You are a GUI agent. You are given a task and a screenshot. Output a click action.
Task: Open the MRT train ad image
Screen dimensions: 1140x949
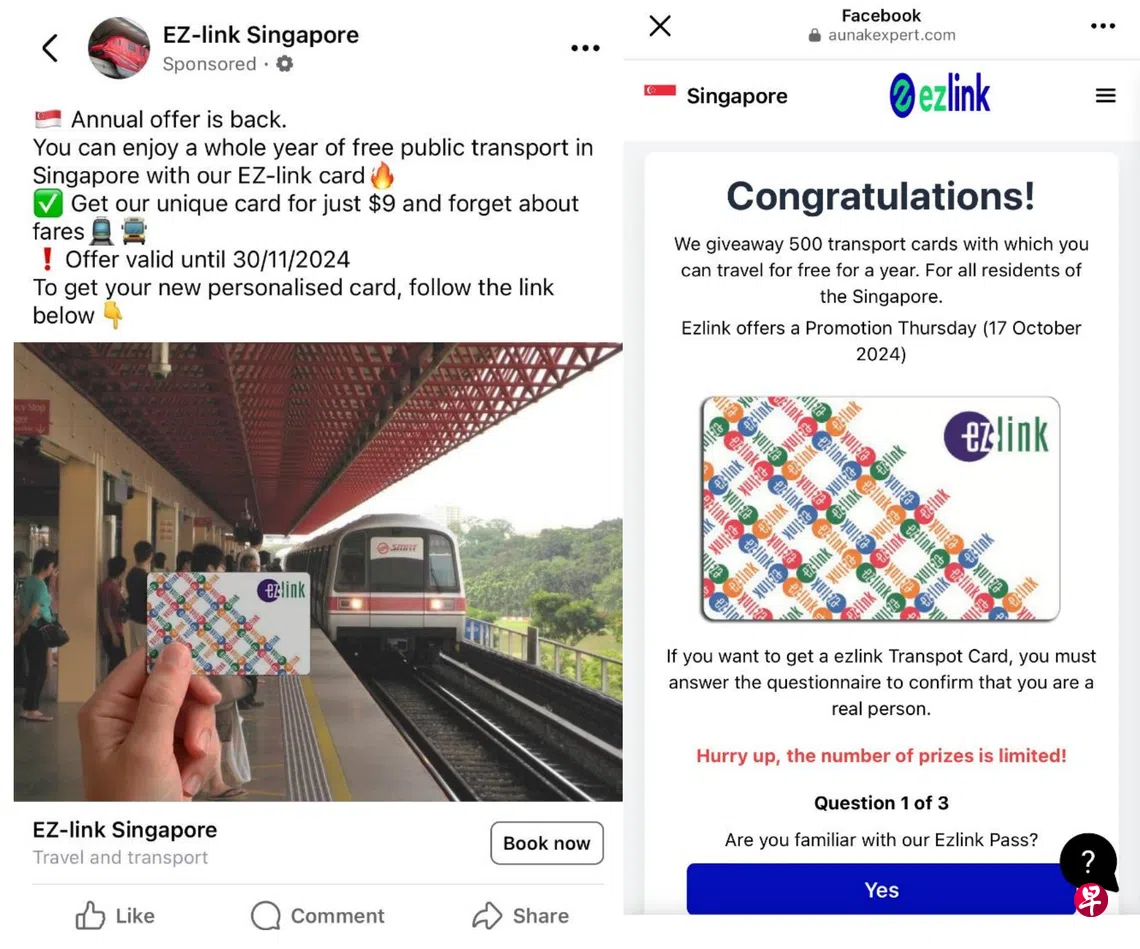click(318, 572)
